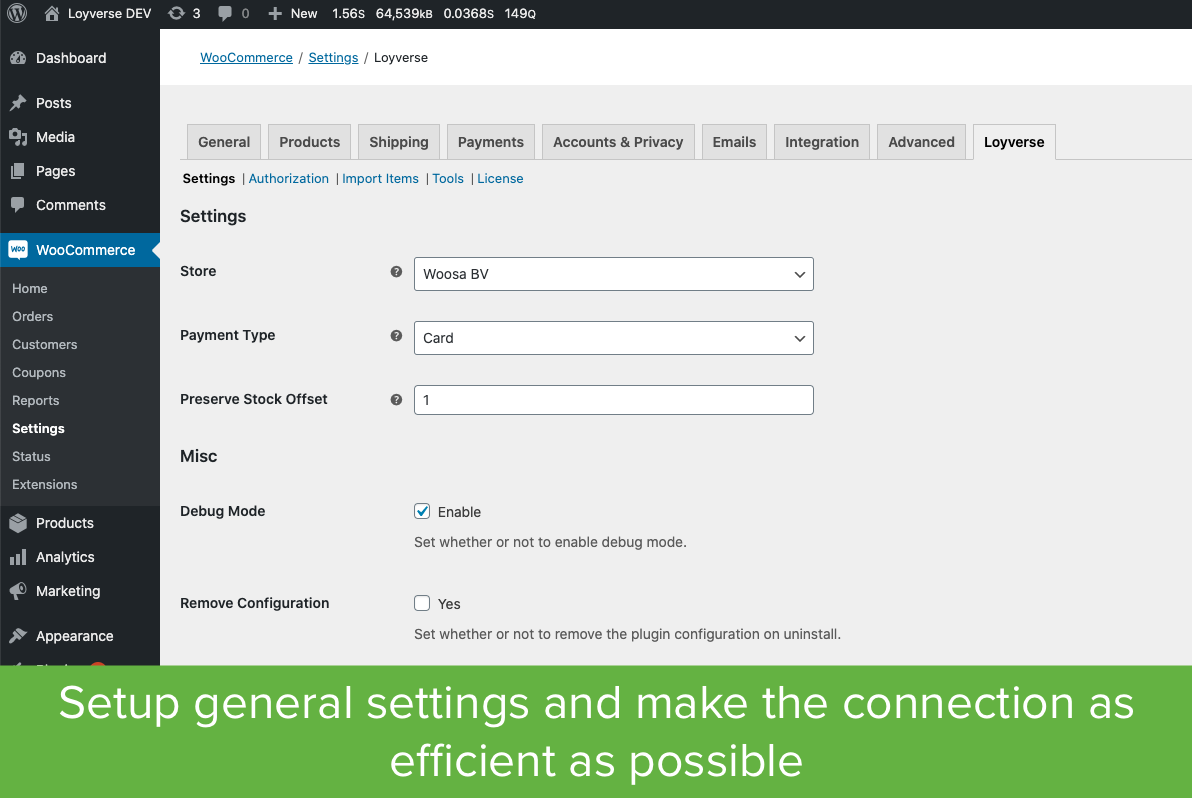Disable the Debug Mode Enable checkbox
Viewport: 1192px width, 798px height.
coord(422,511)
